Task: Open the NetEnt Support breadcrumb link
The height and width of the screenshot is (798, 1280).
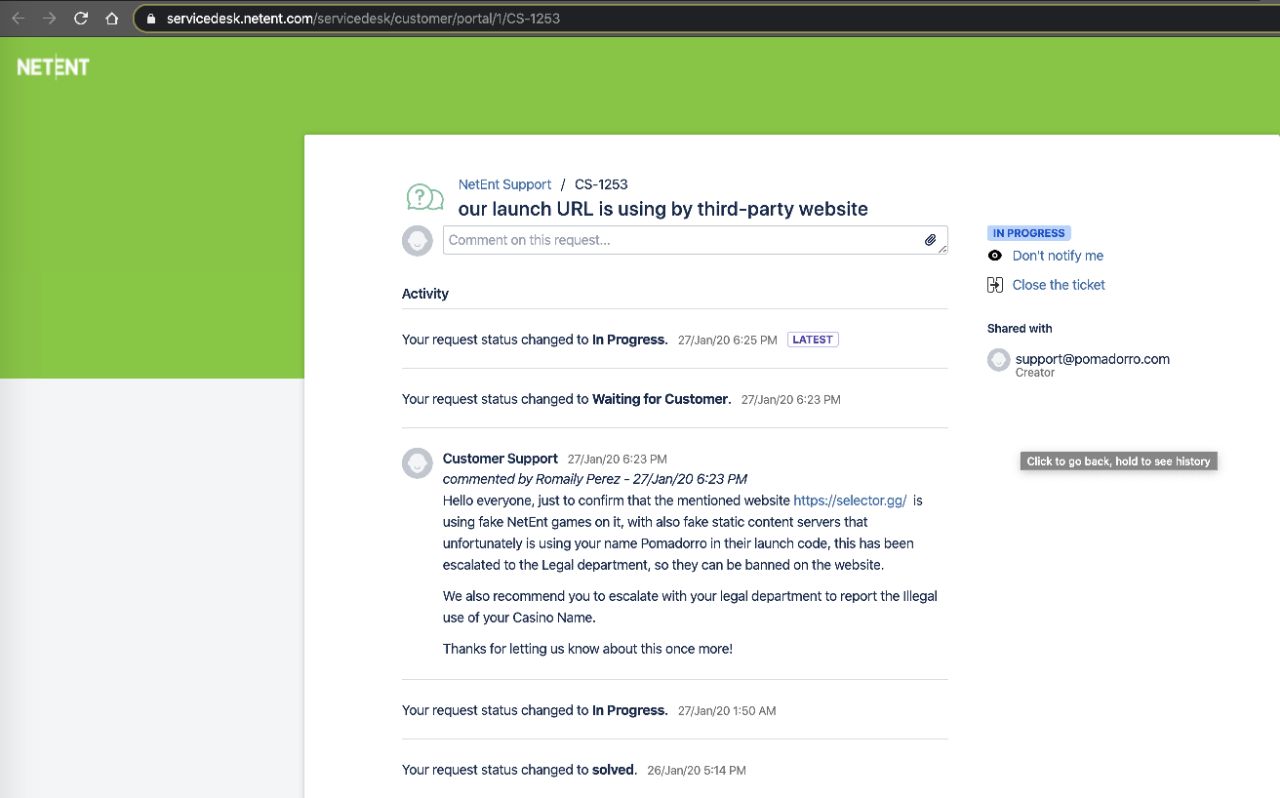Action: tap(504, 184)
